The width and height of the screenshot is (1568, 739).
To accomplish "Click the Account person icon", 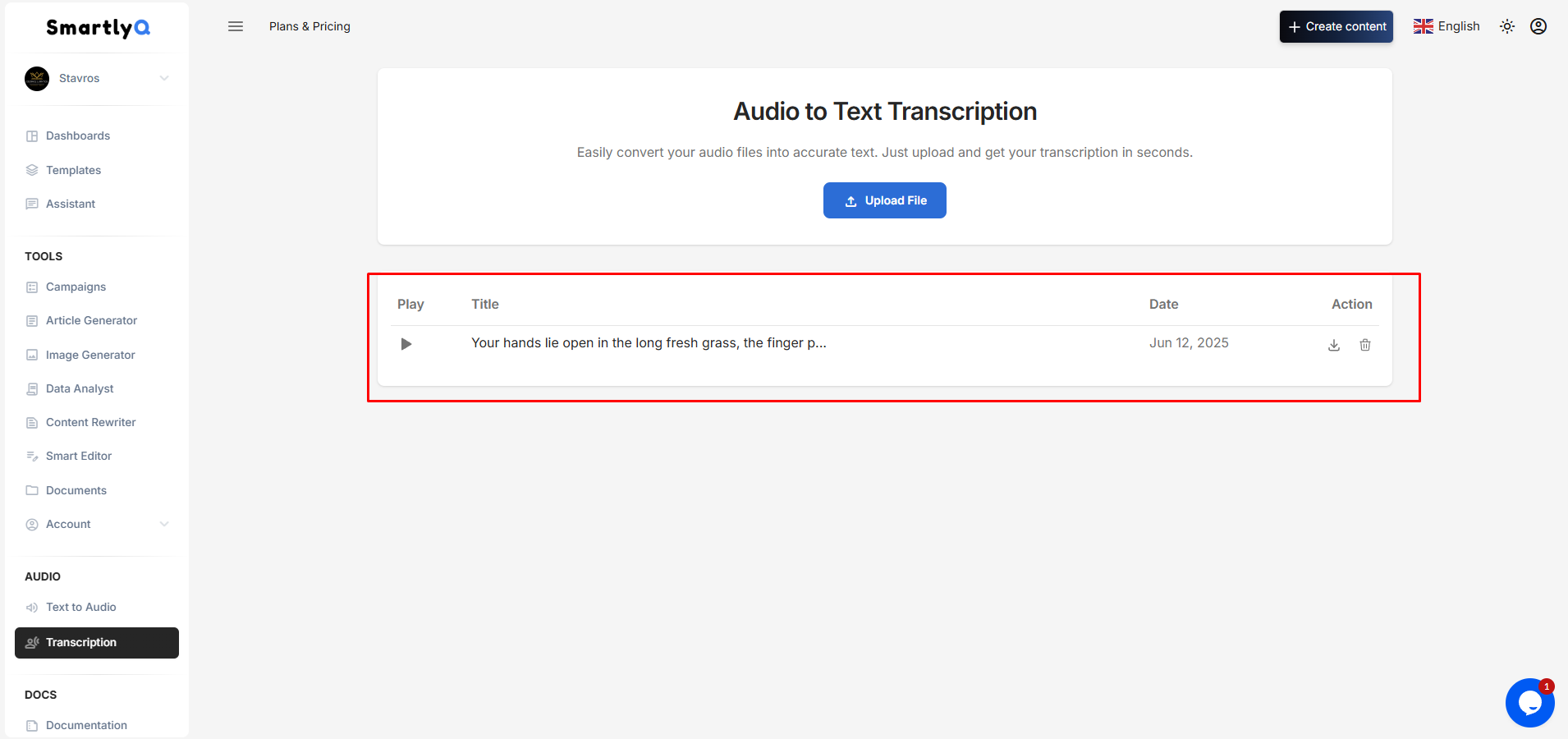I will [x=32, y=525].
